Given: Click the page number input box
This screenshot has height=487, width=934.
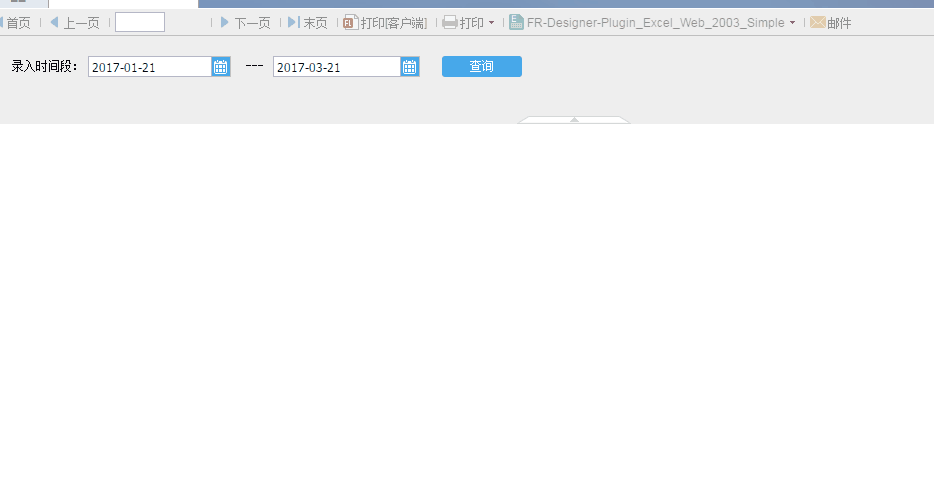Looking at the screenshot, I should pyautogui.click(x=140, y=23).
